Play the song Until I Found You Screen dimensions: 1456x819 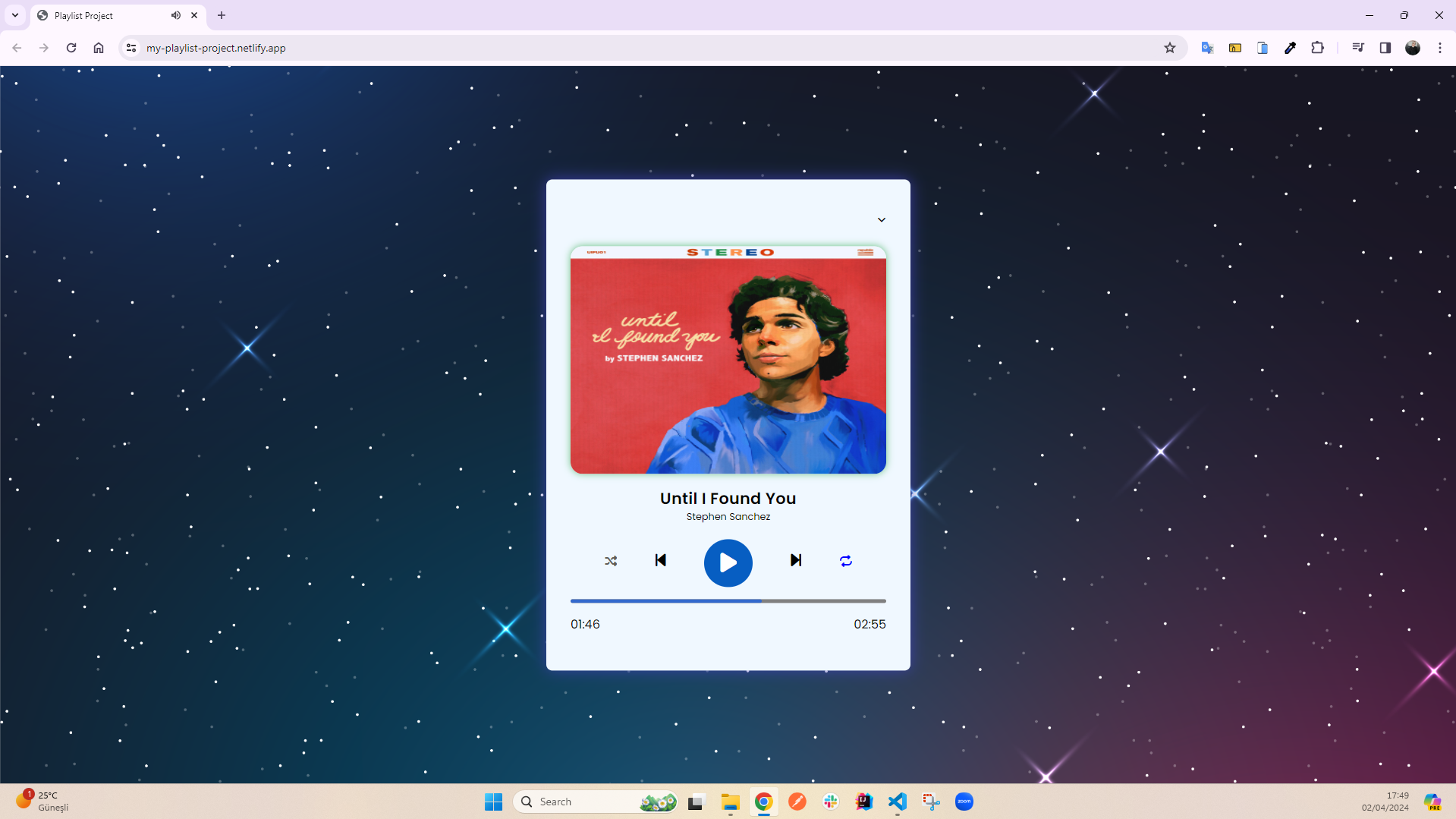(x=728, y=562)
